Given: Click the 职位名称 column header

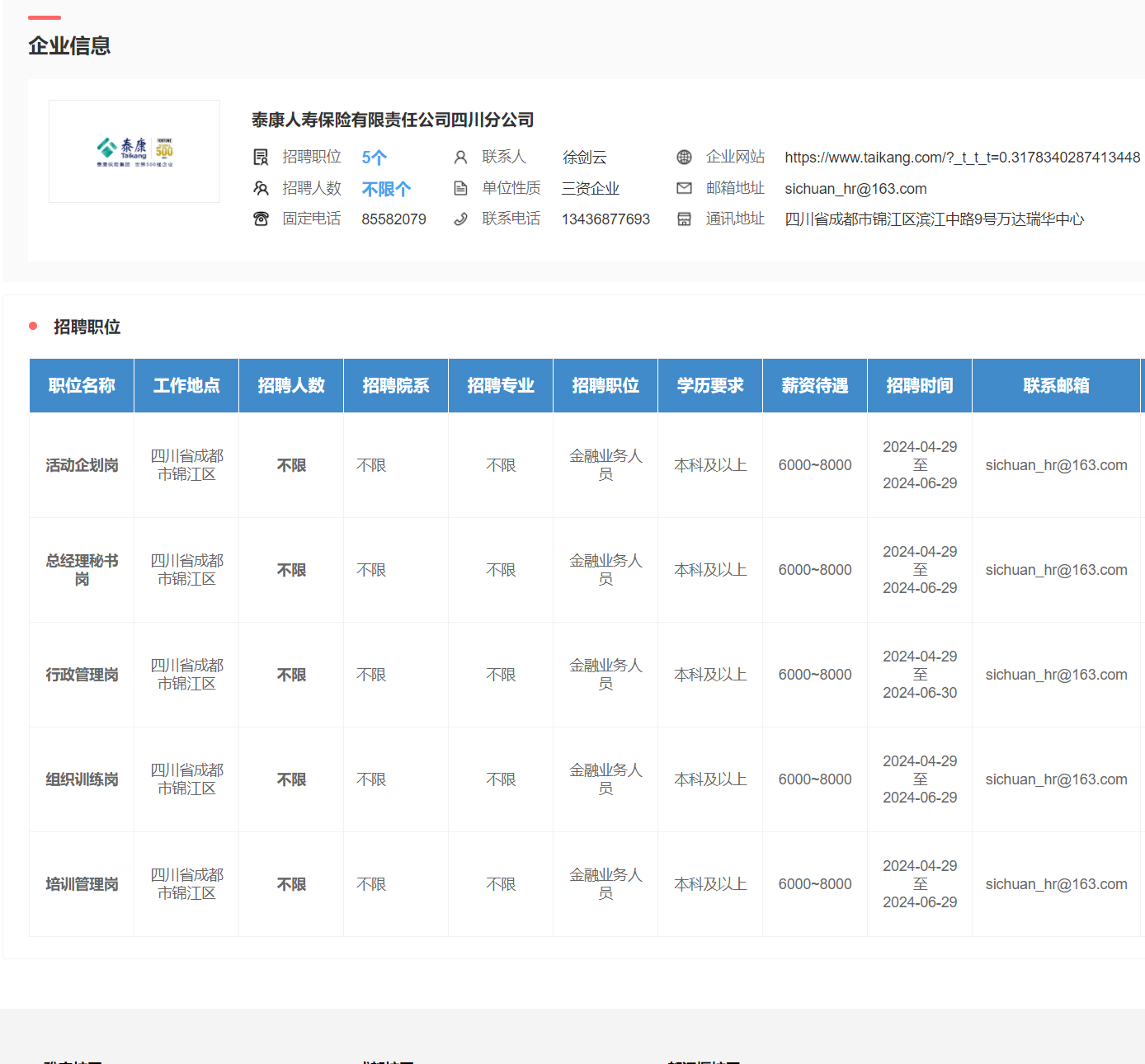Looking at the screenshot, I should (82, 385).
